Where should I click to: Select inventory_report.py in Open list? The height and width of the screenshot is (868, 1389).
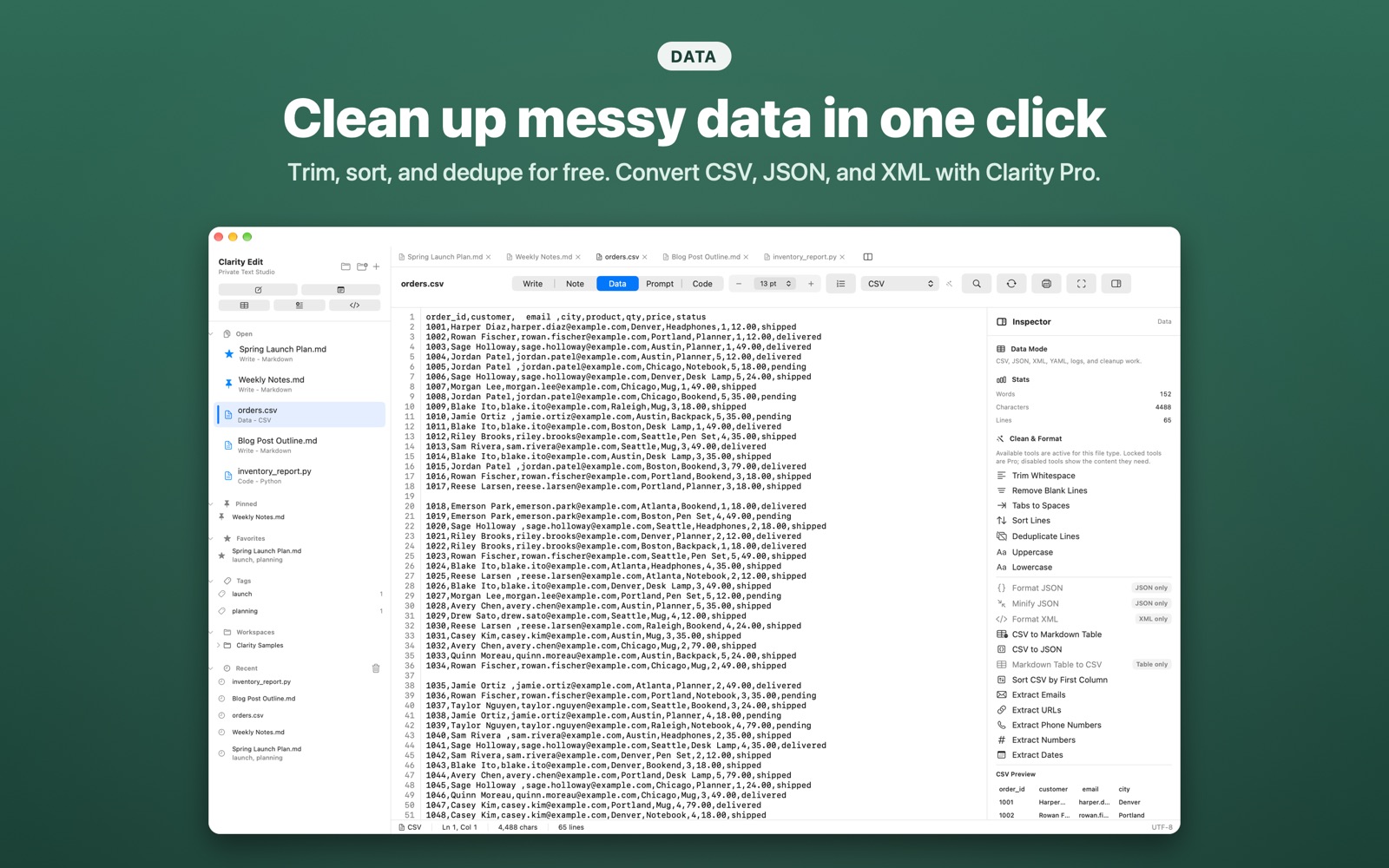[300, 476]
